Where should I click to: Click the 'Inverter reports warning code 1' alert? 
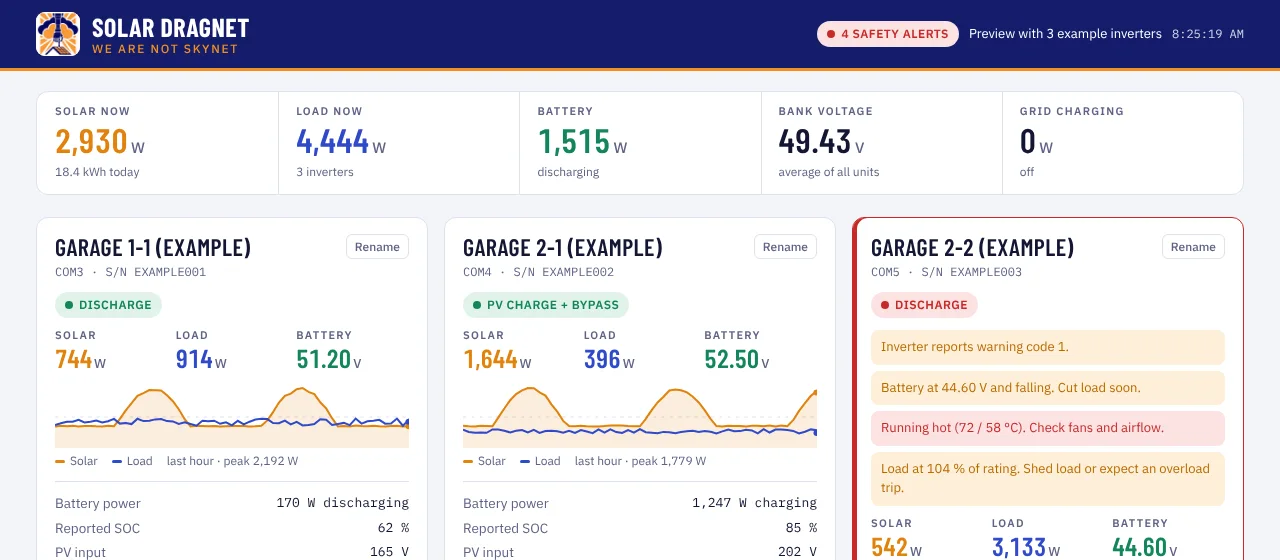(x=1048, y=347)
